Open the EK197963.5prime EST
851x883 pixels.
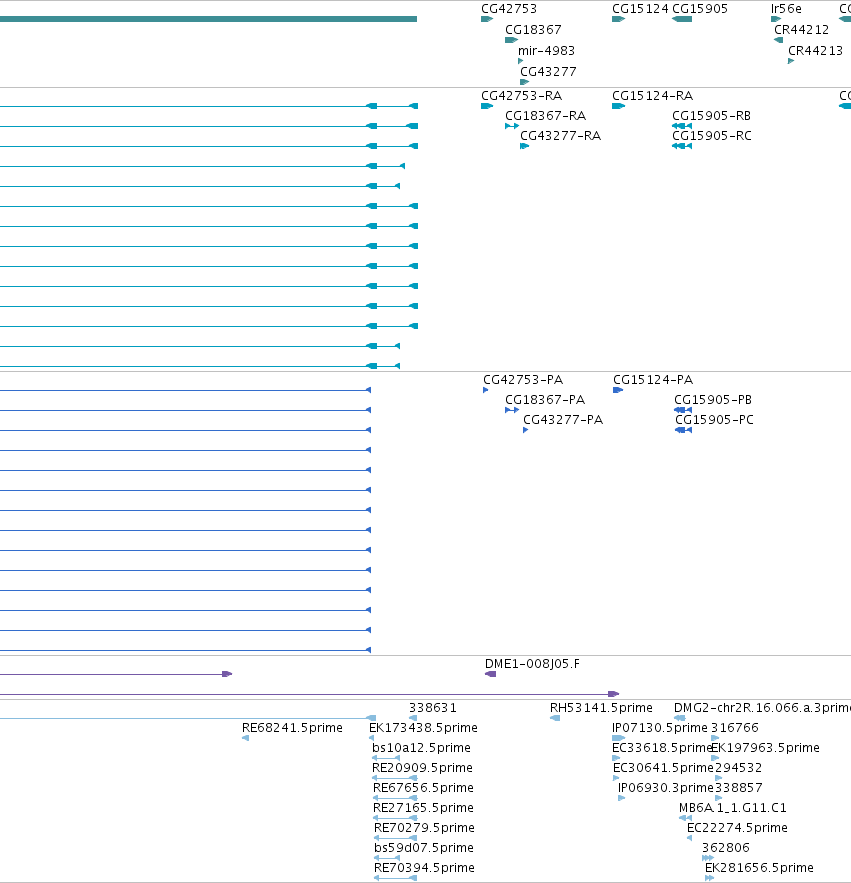click(765, 748)
